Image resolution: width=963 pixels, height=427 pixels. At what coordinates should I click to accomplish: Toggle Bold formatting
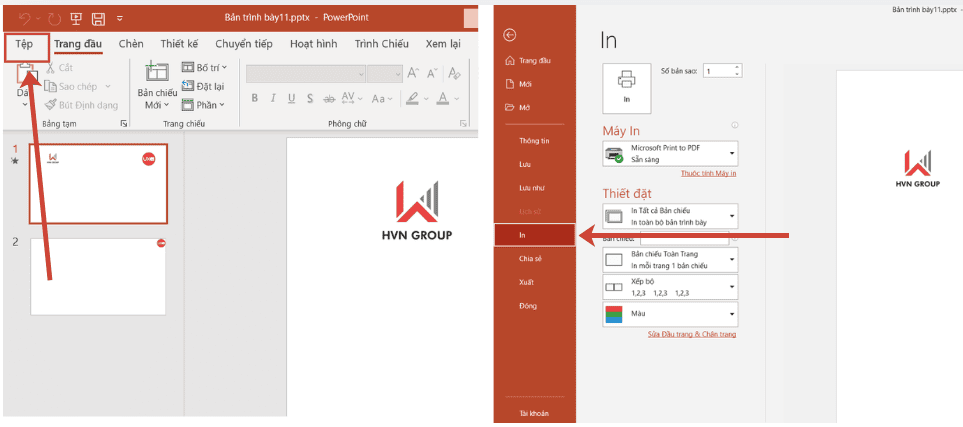[x=255, y=98]
